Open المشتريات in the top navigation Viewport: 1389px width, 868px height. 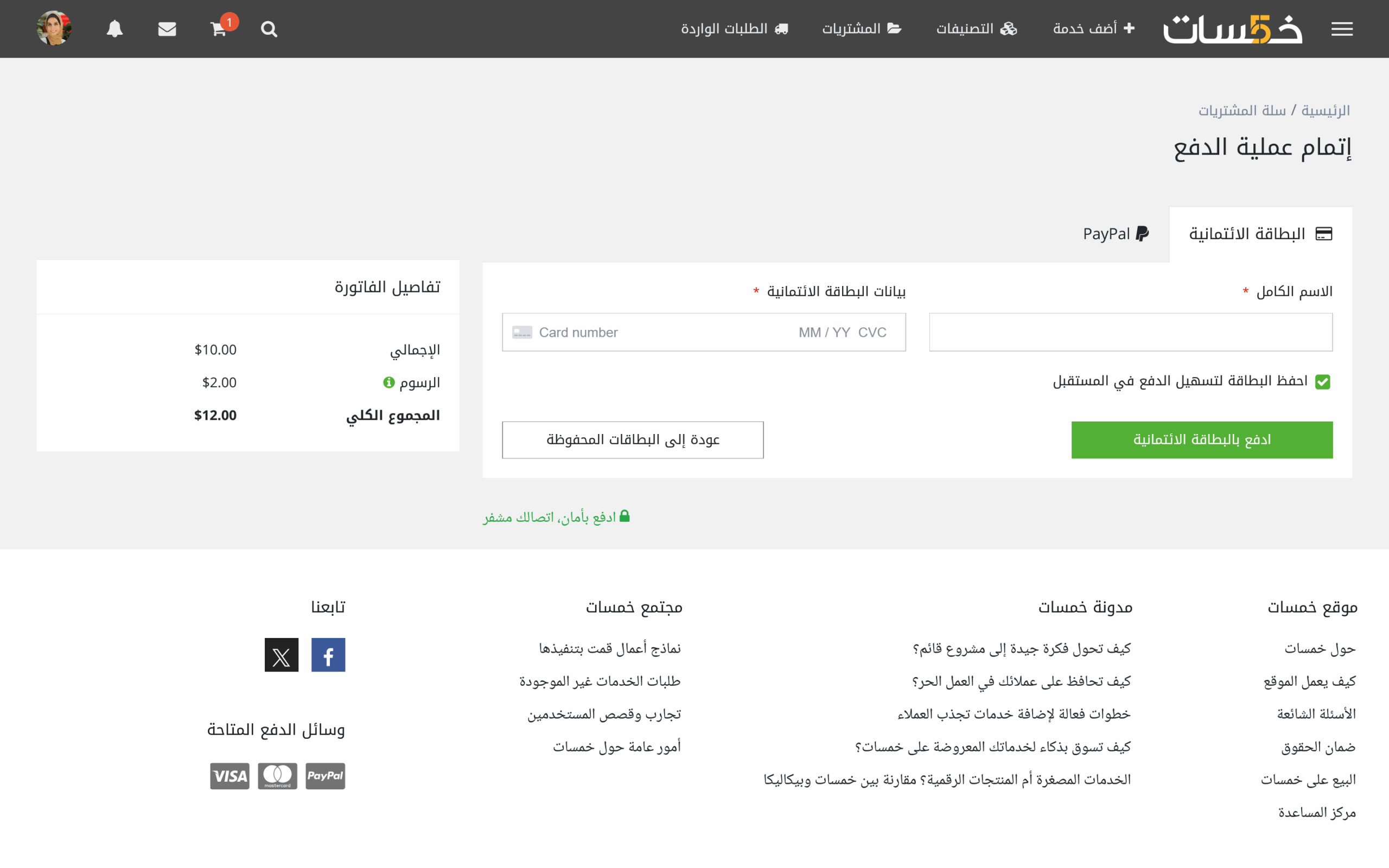coord(862,29)
